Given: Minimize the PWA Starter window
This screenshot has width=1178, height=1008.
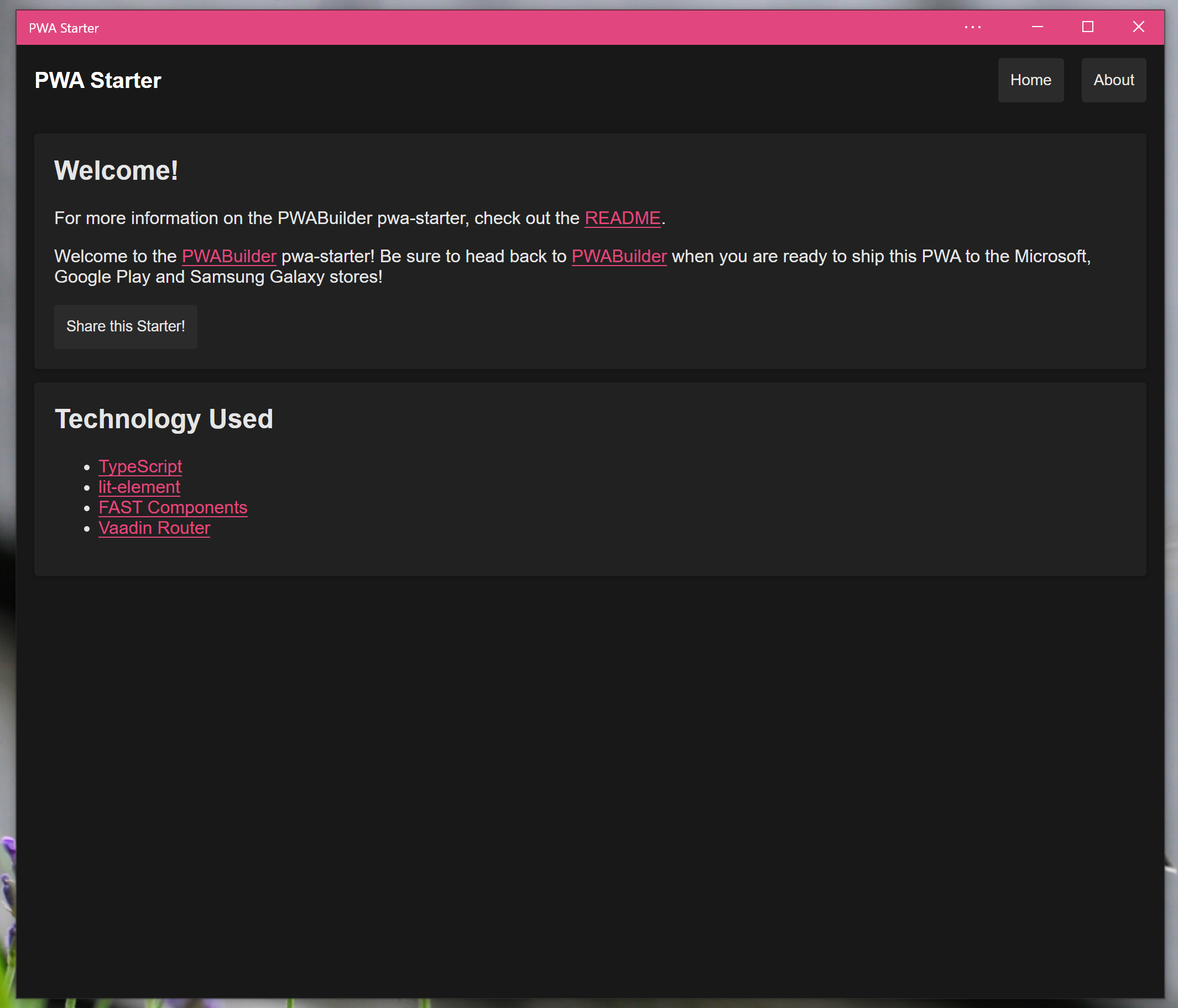Looking at the screenshot, I should coord(1037,27).
